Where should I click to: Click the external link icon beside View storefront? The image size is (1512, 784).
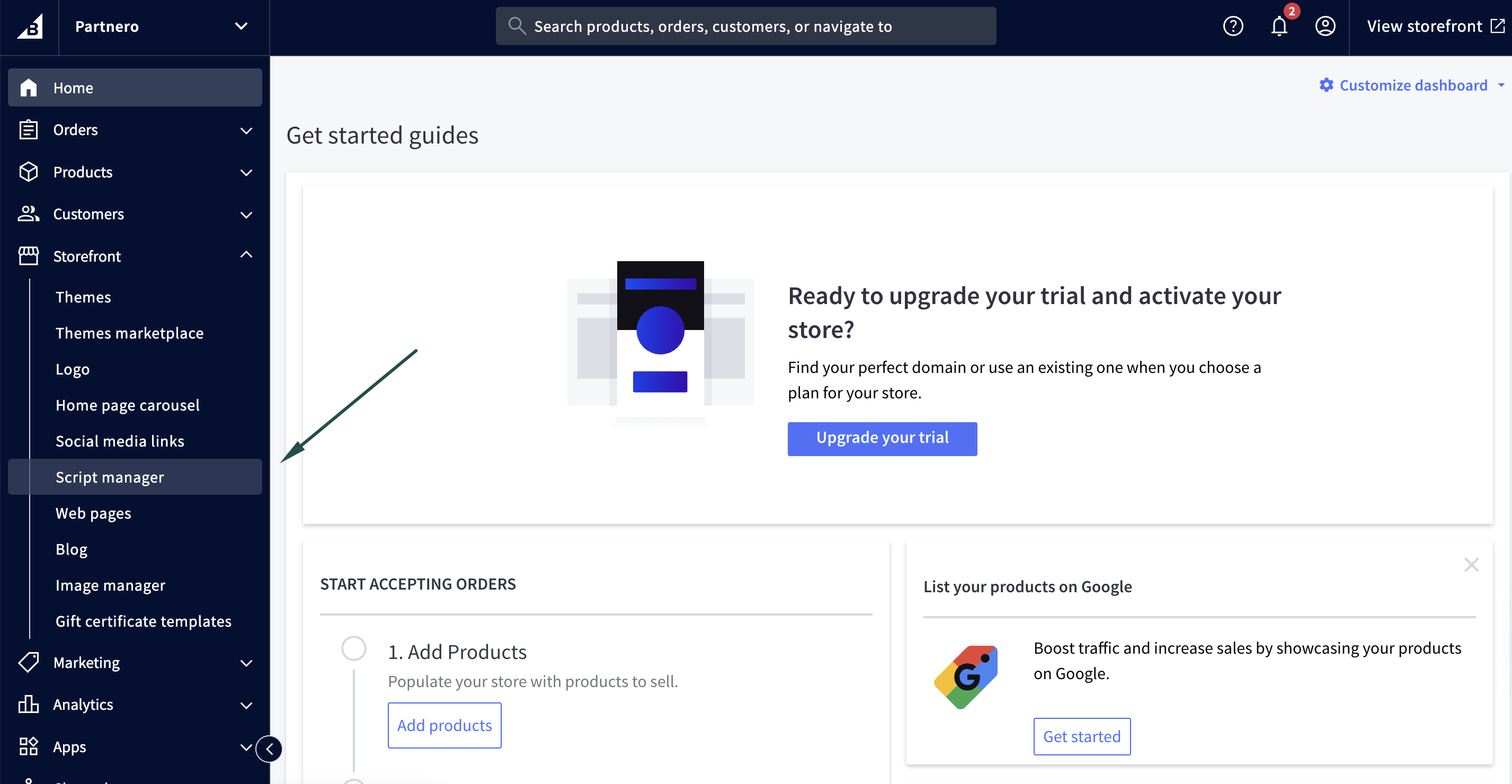1498,26
